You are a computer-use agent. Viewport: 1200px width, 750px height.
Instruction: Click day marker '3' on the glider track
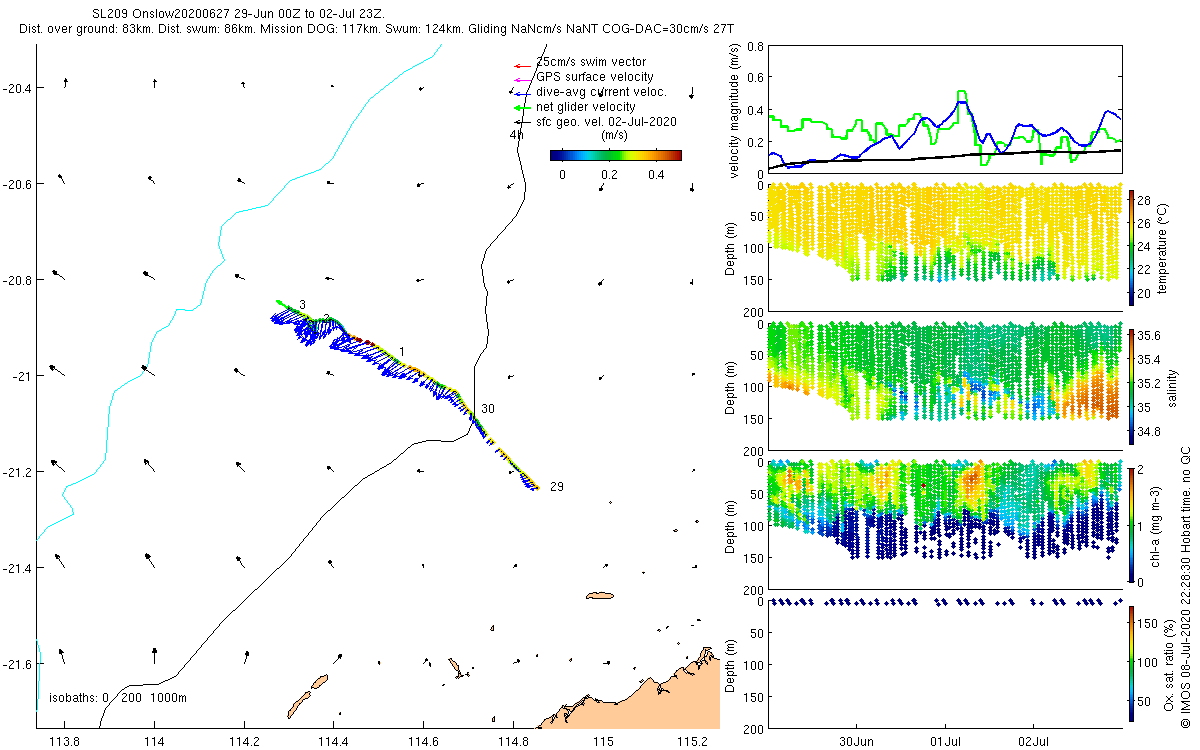pos(302,304)
